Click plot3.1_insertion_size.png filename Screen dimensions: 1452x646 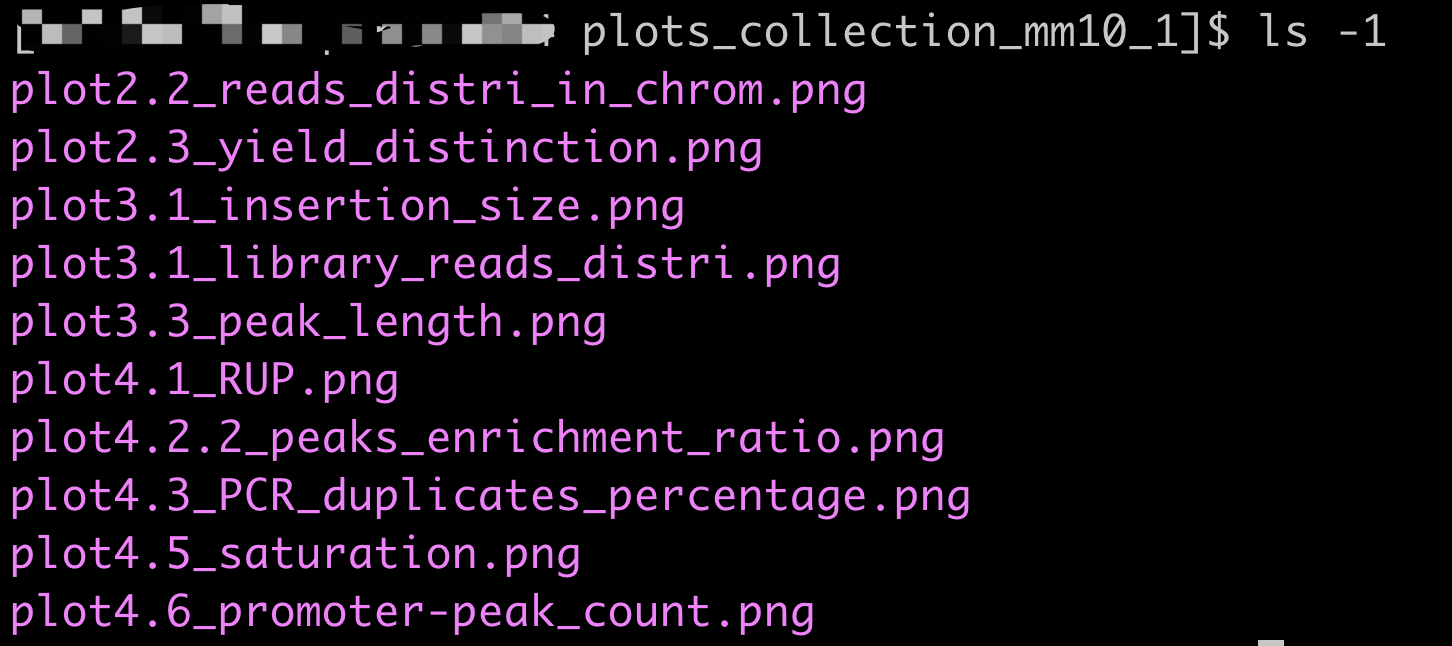pos(347,207)
